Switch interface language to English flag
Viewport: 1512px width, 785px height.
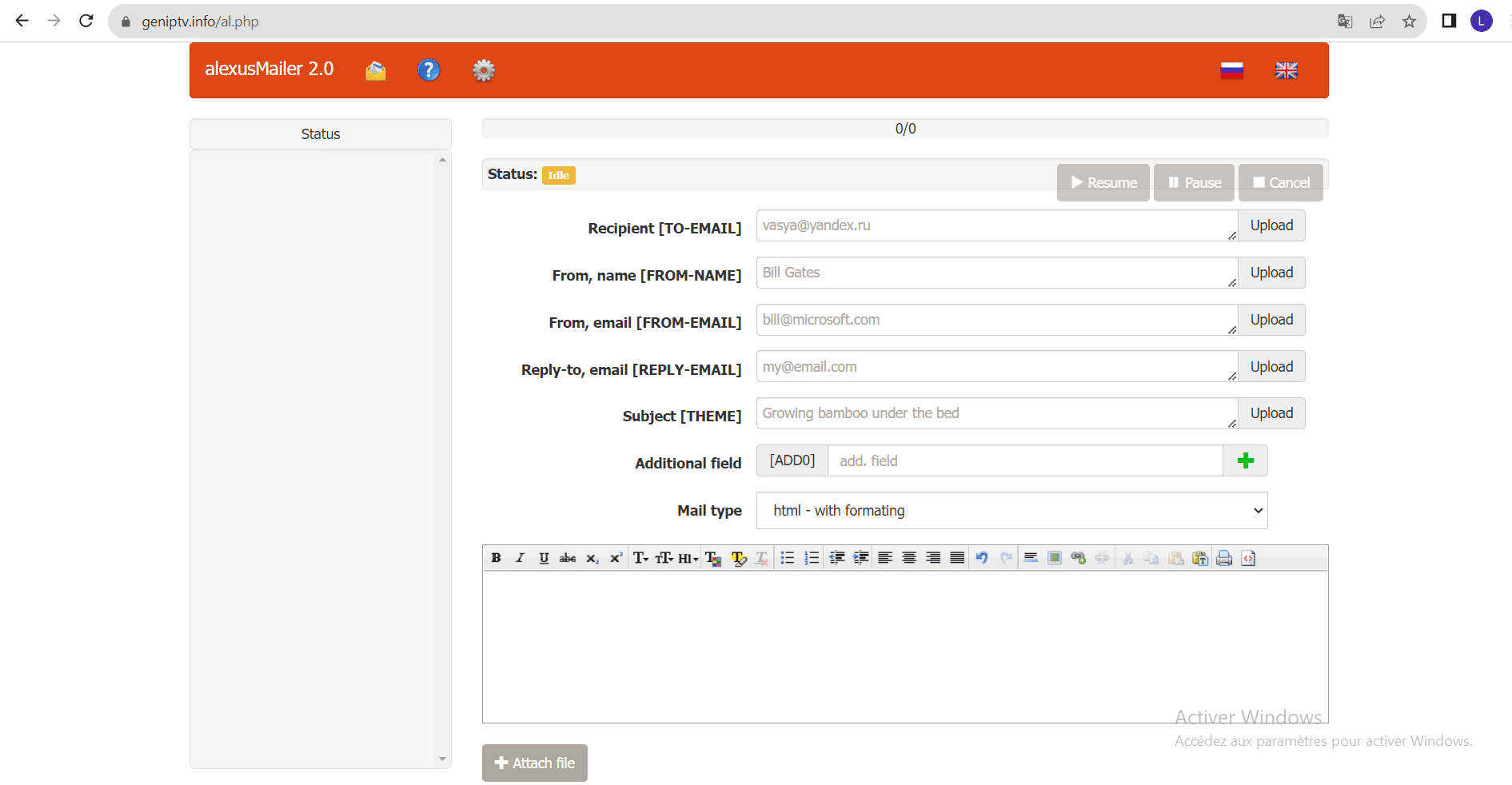(1287, 70)
